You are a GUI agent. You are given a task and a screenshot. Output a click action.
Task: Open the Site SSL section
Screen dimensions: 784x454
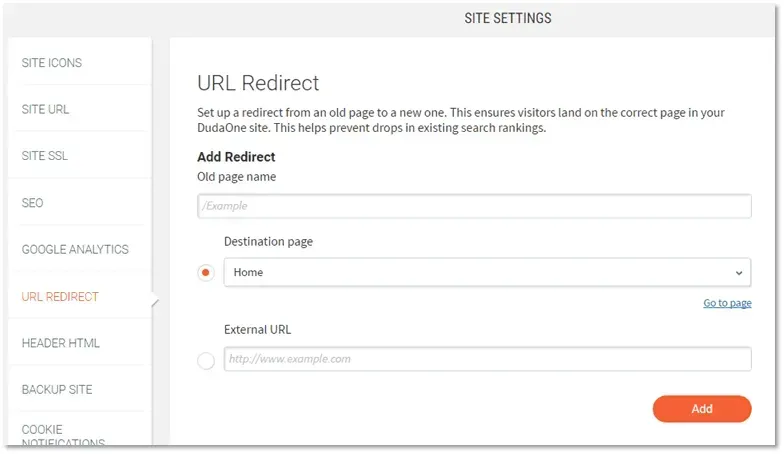(44, 156)
